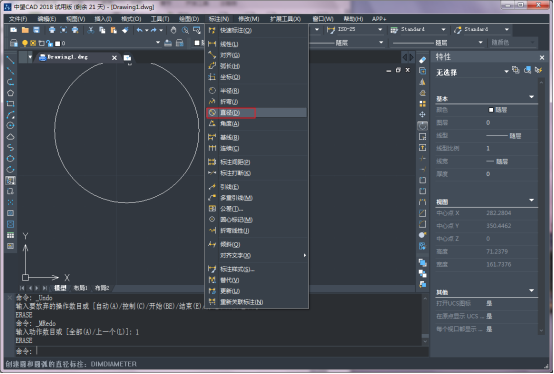Click the Undo arrow icon
Image resolution: width=554 pixels, height=374 pixels.
(x=139, y=30)
